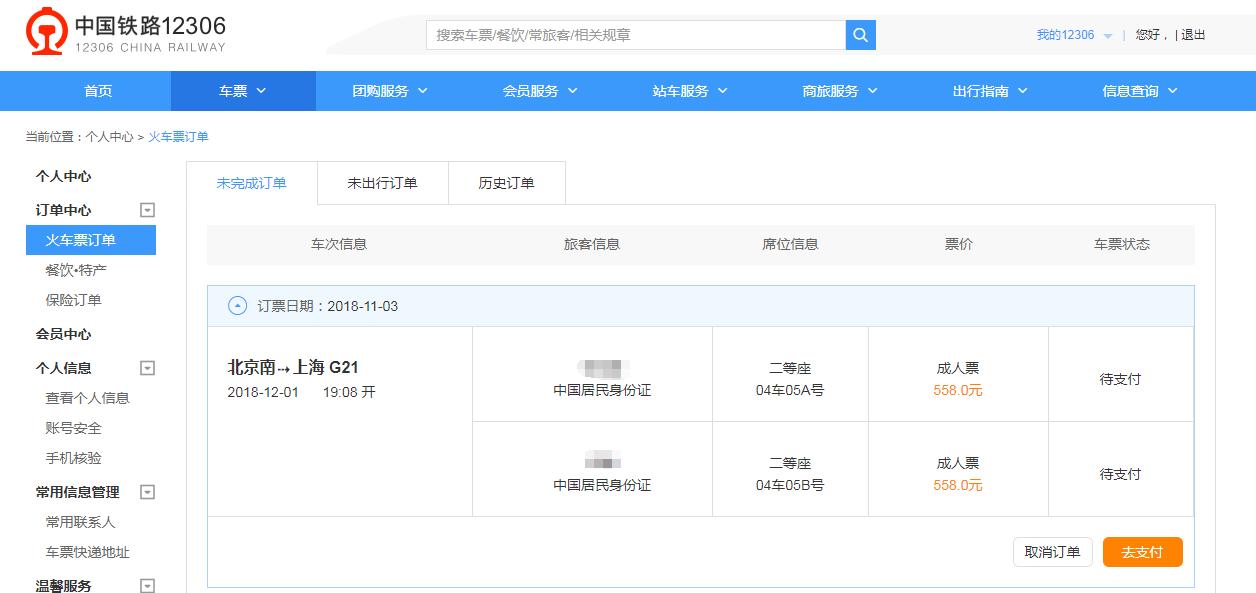Collapse the 个人信息 sidebar section

click(146, 367)
